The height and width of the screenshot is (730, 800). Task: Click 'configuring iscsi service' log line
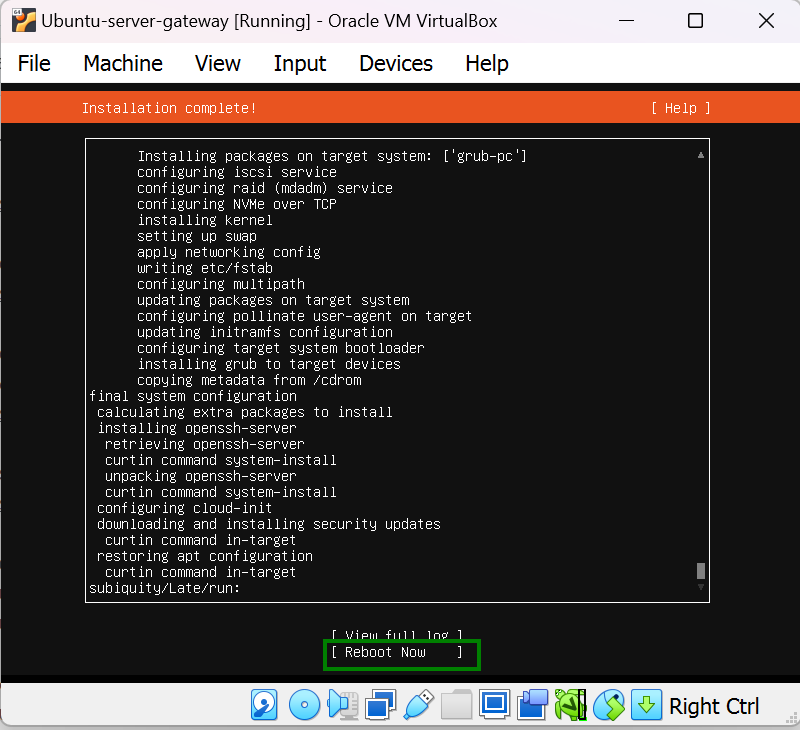237,172
